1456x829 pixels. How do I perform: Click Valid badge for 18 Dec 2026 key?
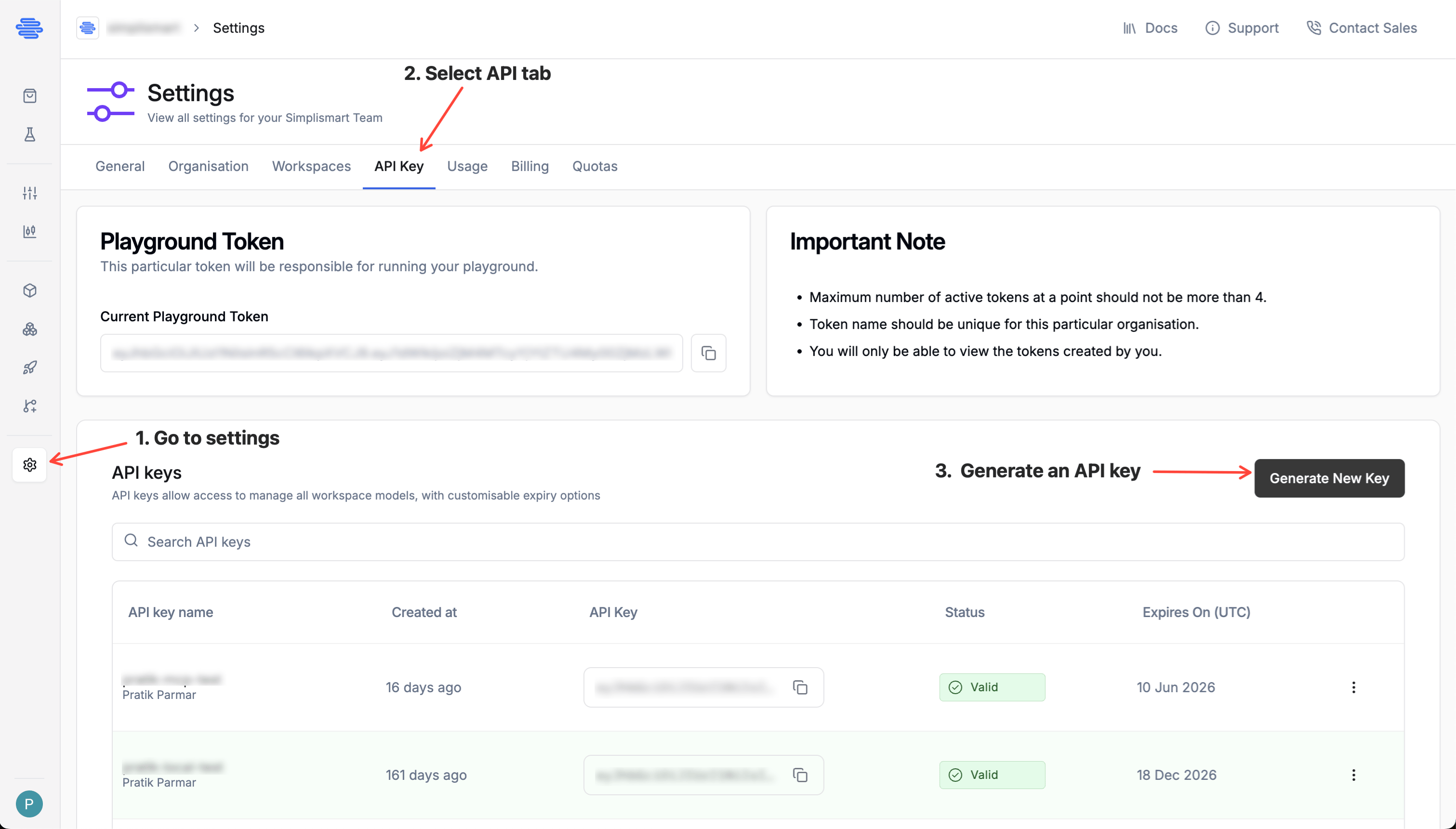click(x=992, y=775)
